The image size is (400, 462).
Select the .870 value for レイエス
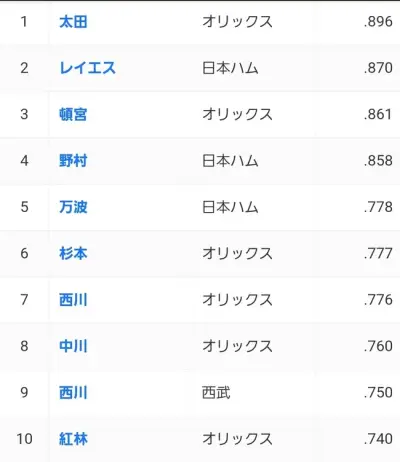tap(378, 68)
